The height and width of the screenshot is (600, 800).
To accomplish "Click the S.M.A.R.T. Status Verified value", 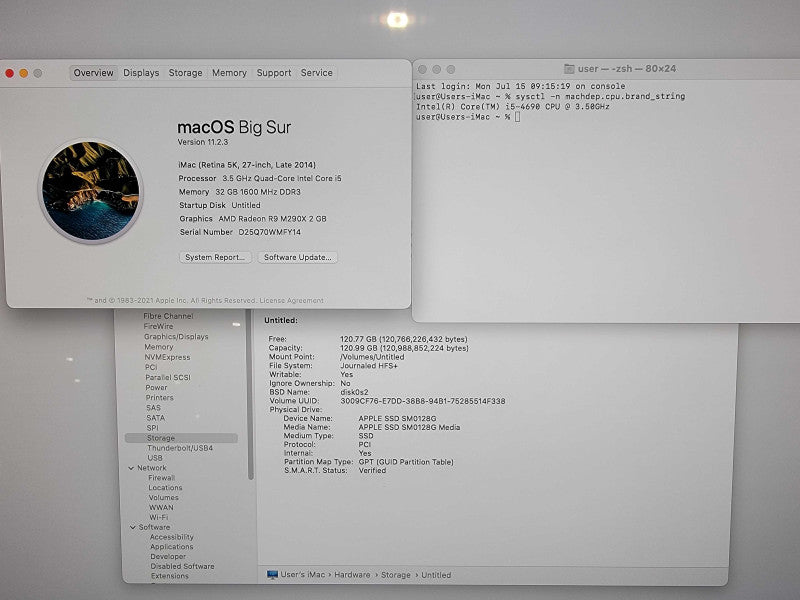I will (x=372, y=470).
